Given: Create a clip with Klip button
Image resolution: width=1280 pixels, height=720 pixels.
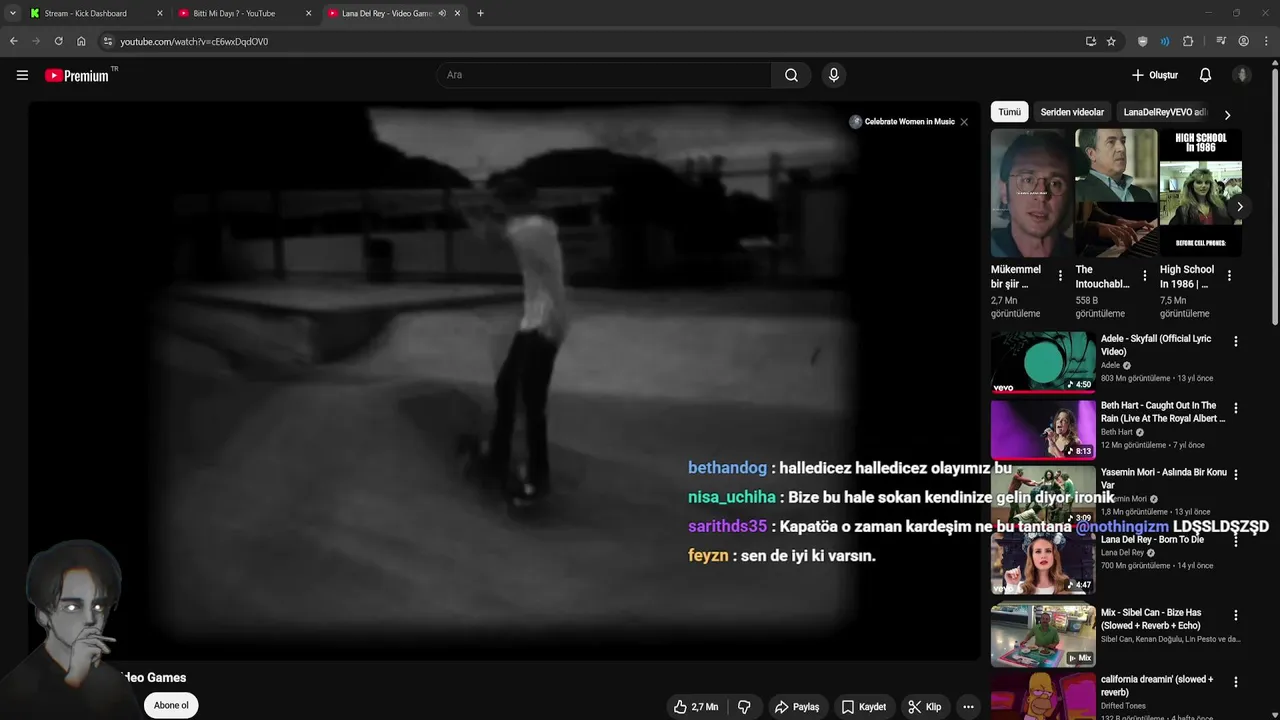Looking at the screenshot, I should point(925,706).
